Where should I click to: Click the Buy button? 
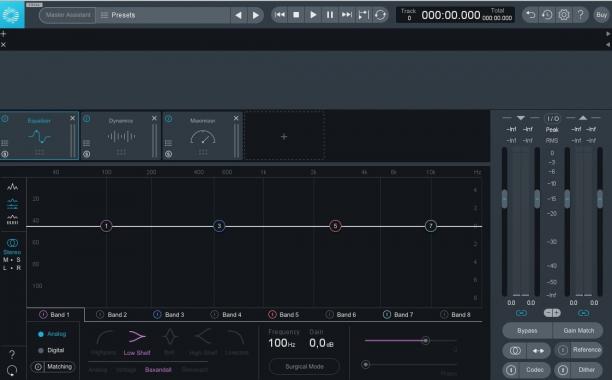(601, 15)
